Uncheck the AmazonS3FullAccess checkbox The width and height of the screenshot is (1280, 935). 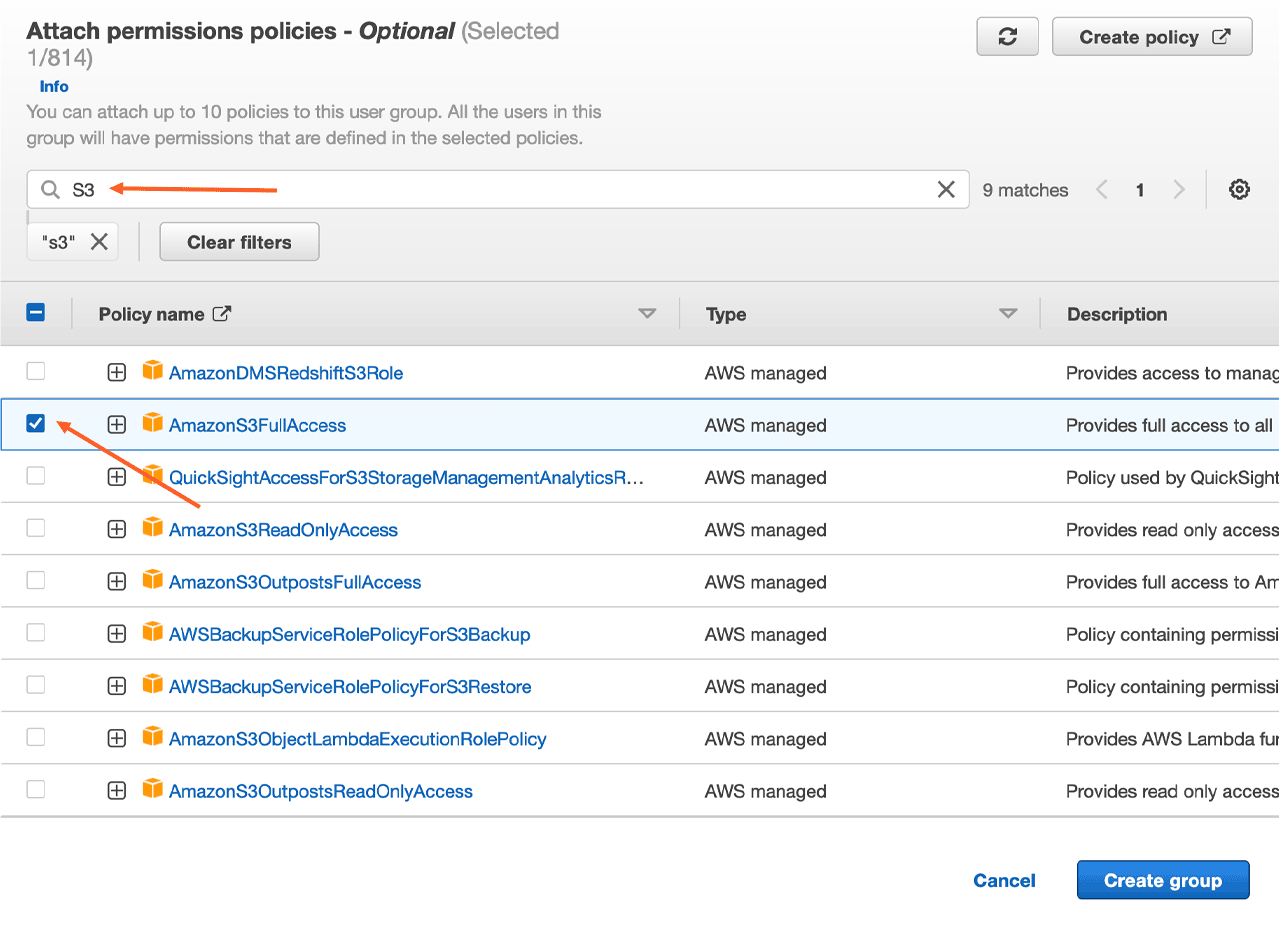coord(36,424)
